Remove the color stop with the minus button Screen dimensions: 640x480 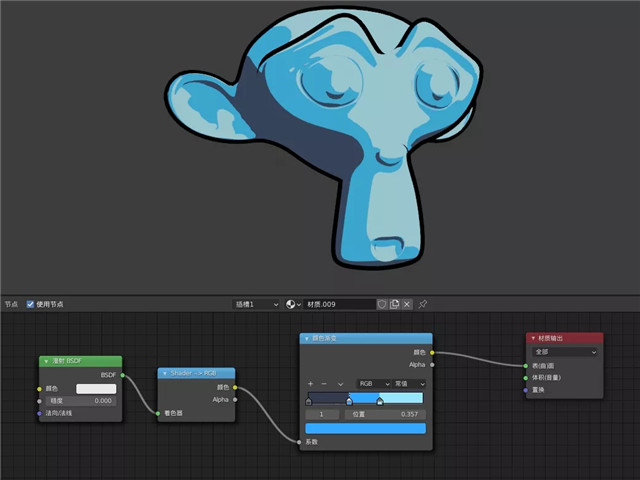click(x=324, y=384)
